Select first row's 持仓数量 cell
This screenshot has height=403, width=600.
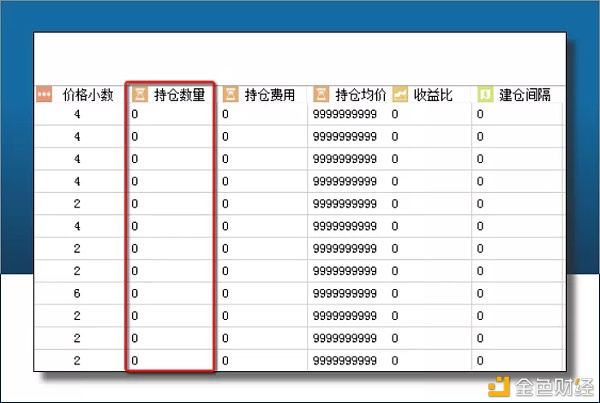170,115
